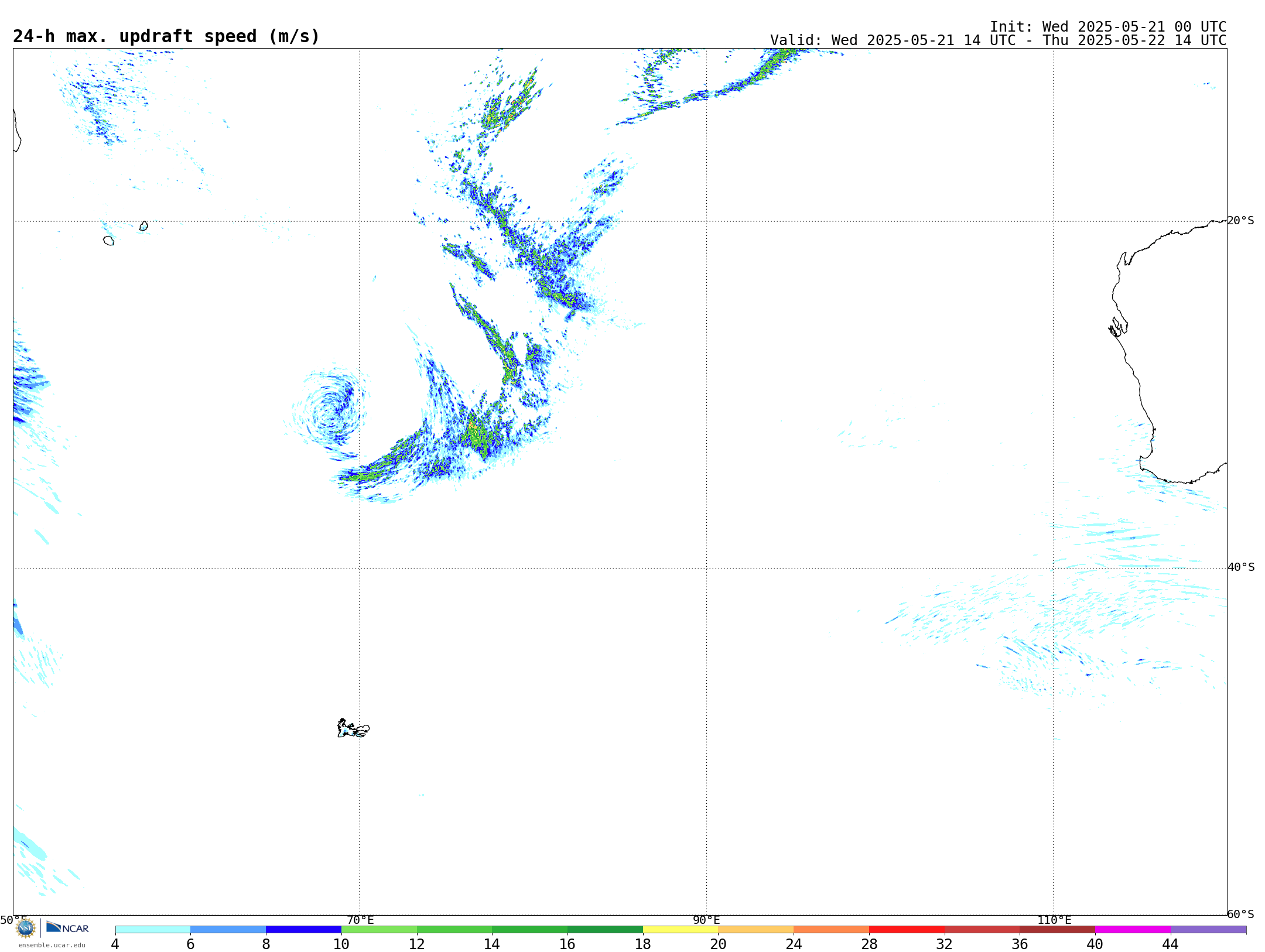The height and width of the screenshot is (952, 1265).
Task: Click the colorbar tick label 6
Action: point(190,944)
